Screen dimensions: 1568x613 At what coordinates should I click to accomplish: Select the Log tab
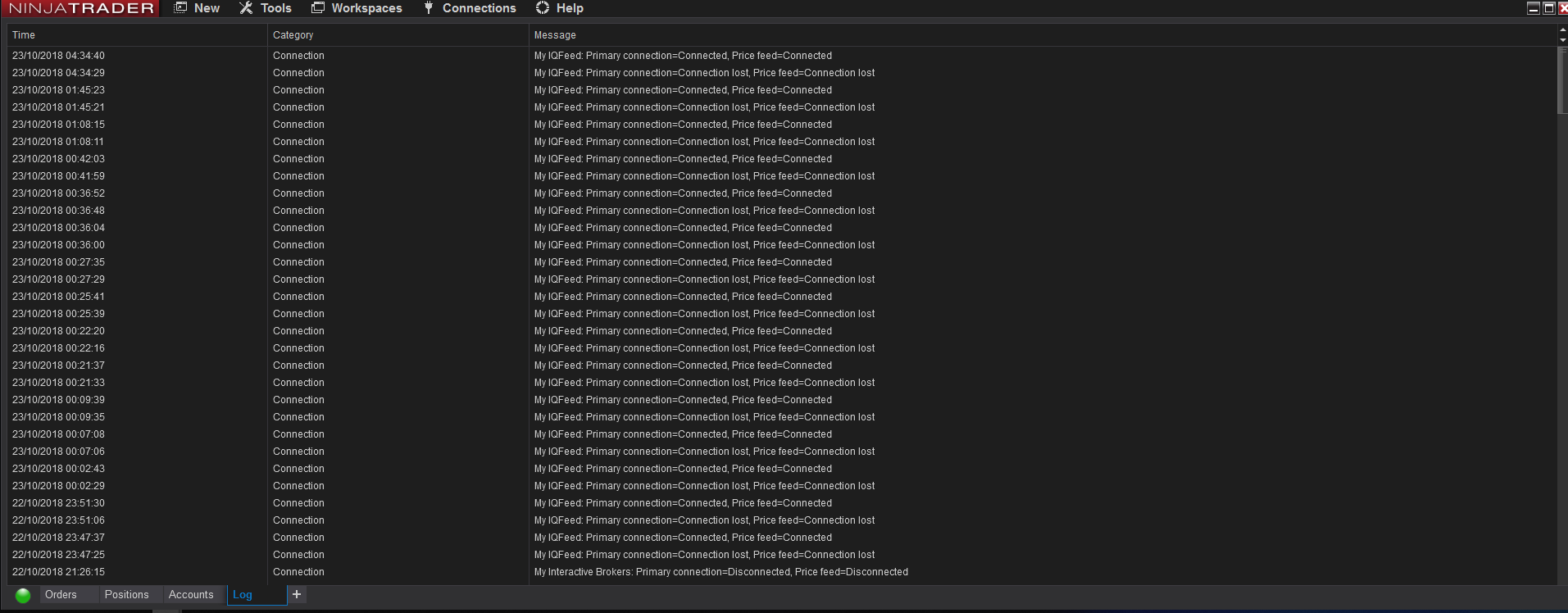[x=257, y=595]
